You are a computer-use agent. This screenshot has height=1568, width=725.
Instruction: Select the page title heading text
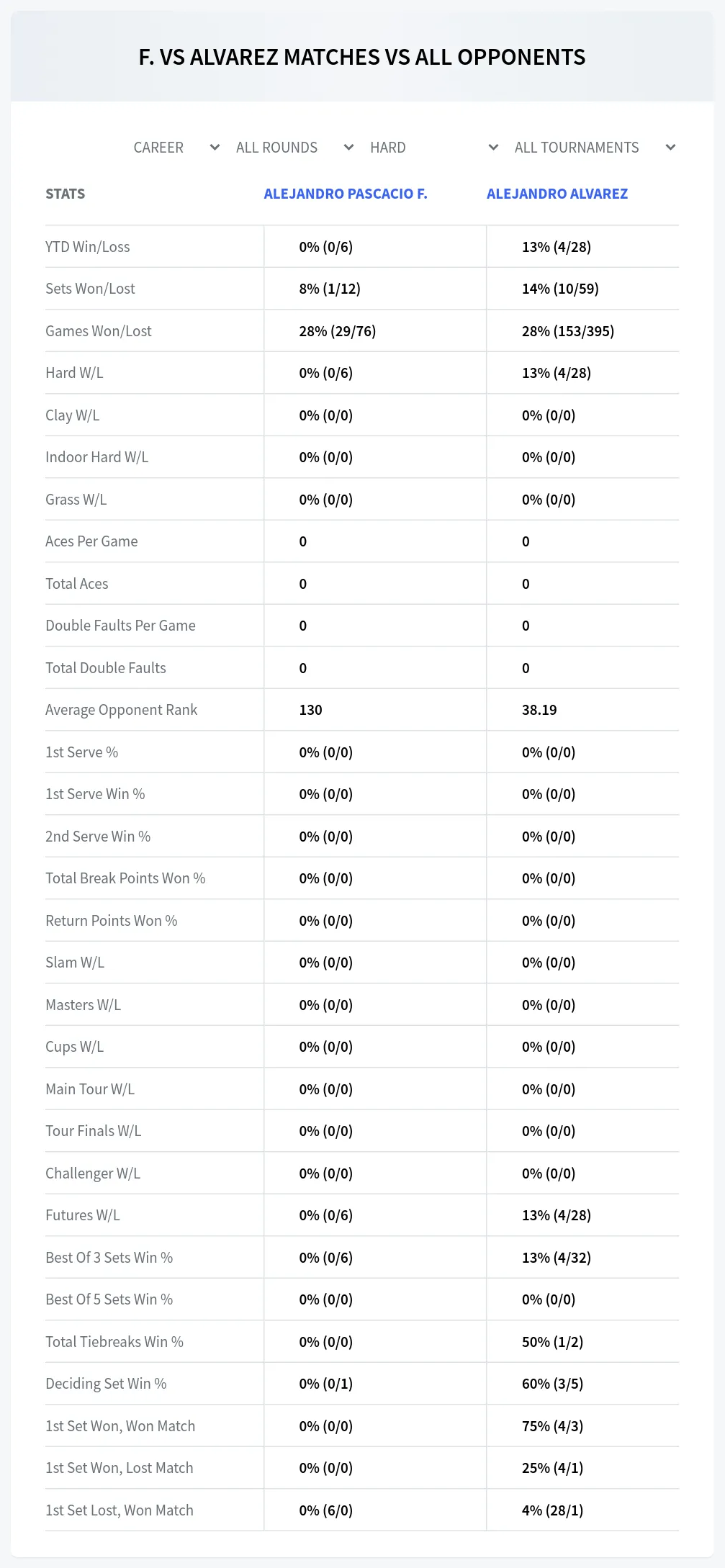click(x=362, y=57)
